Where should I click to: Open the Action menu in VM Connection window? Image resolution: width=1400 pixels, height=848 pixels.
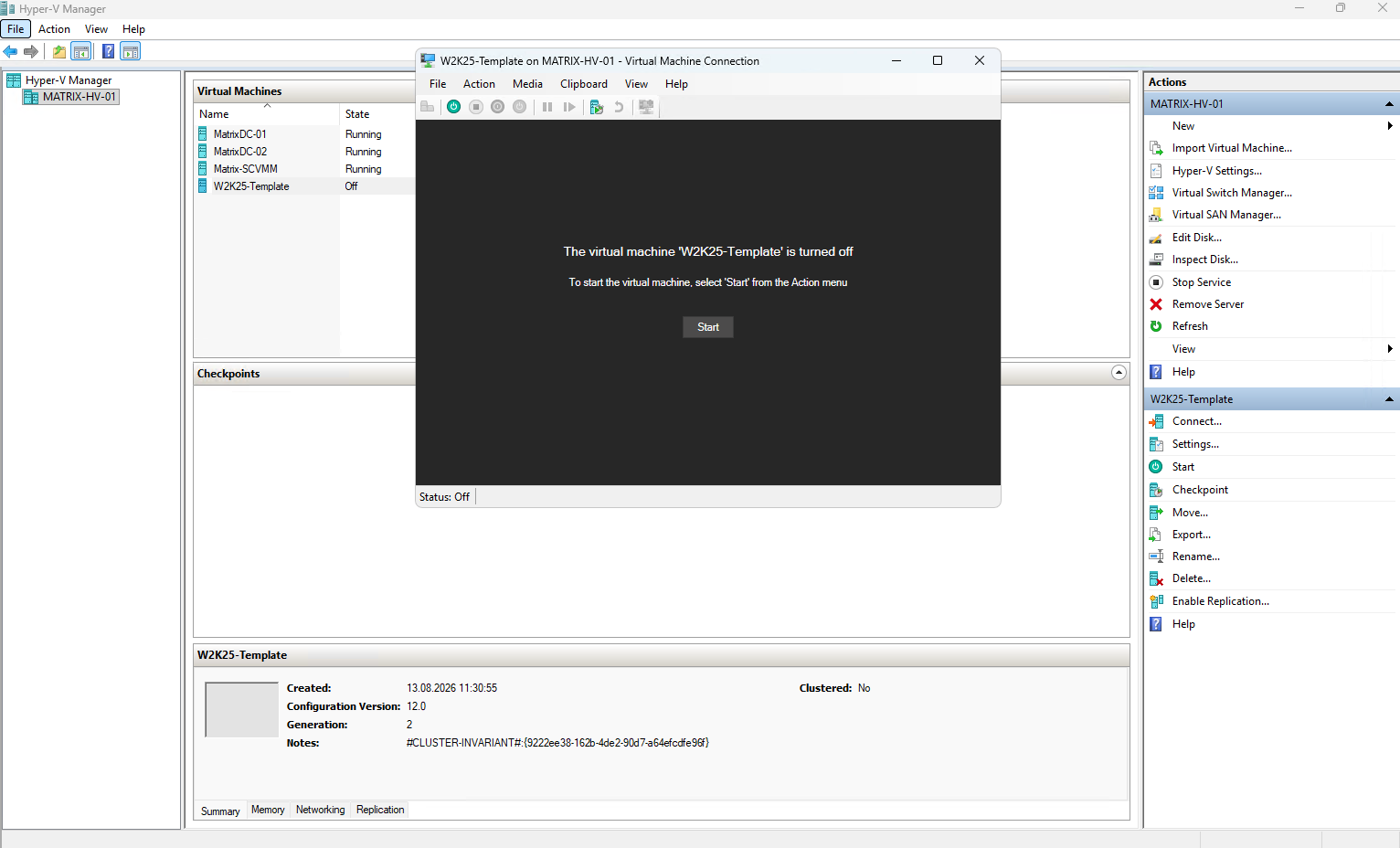(x=479, y=84)
